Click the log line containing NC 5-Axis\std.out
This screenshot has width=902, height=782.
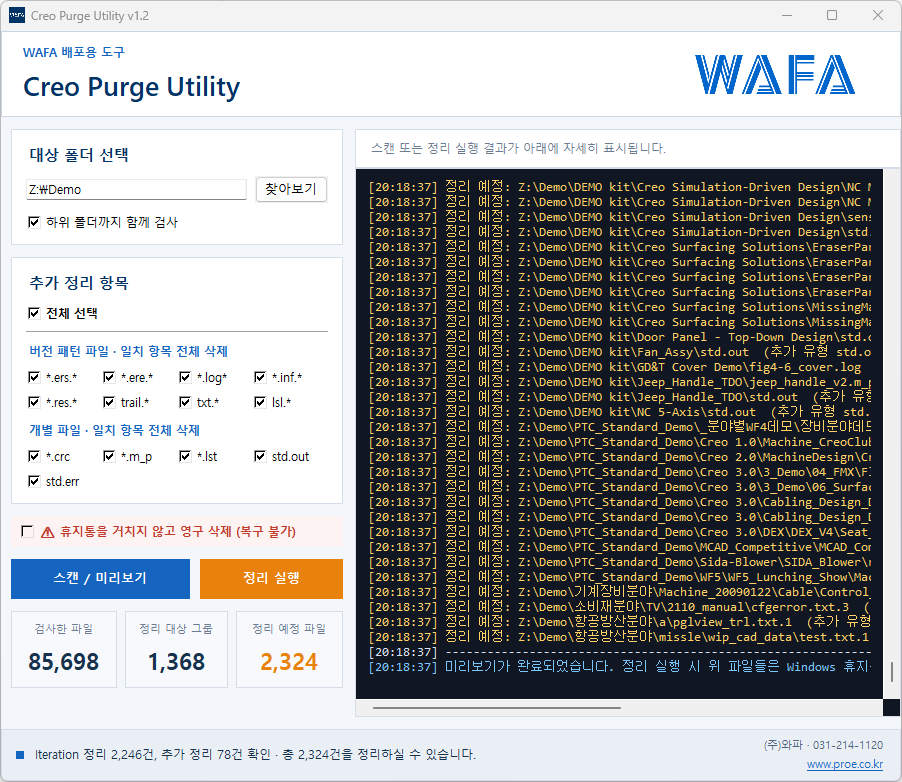(619, 412)
